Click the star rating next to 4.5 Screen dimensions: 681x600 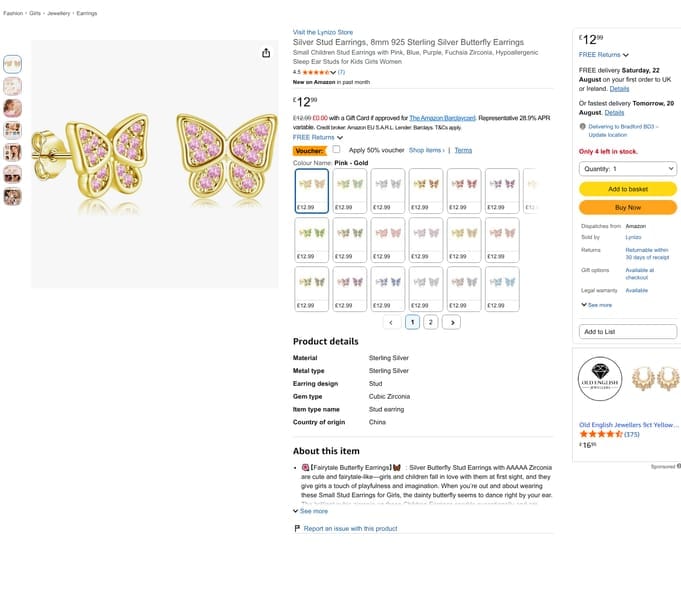[319, 72]
